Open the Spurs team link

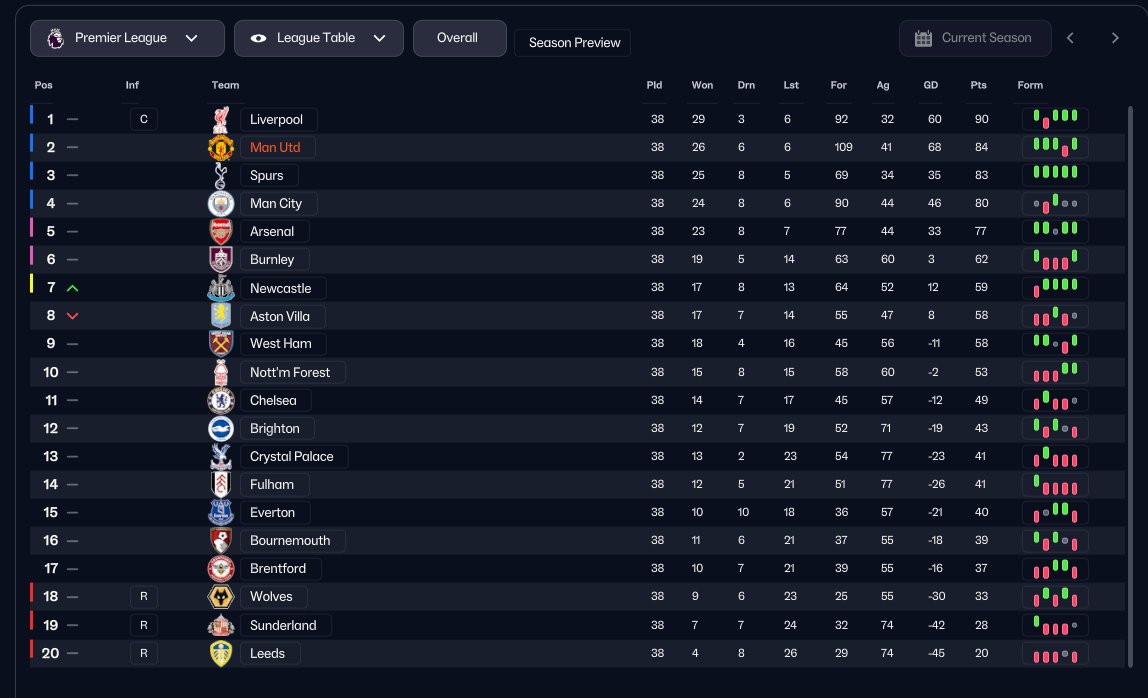click(267, 176)
